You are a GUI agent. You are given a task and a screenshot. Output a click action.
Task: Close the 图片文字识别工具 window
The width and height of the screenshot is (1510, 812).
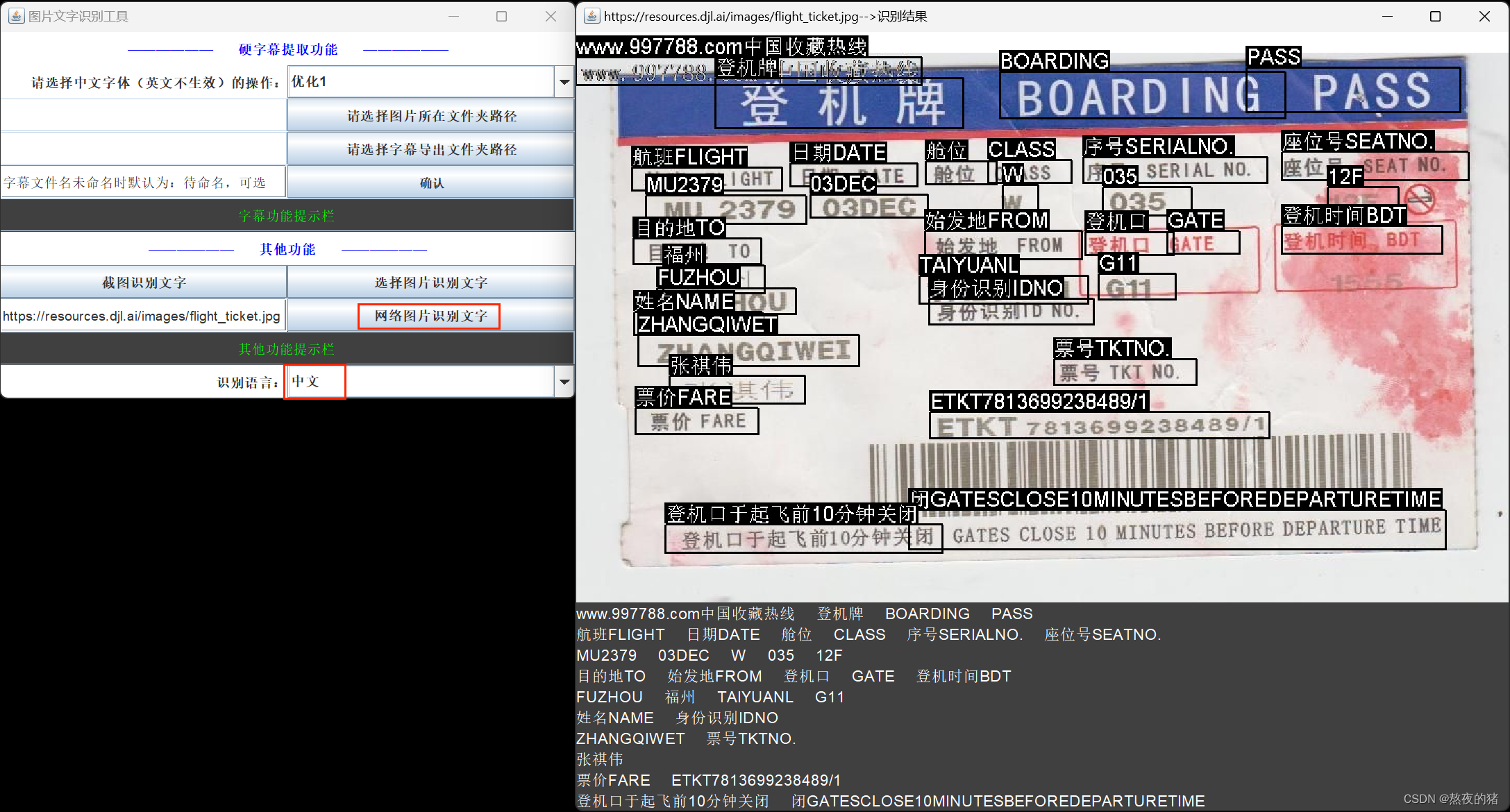tap(551, 16)
